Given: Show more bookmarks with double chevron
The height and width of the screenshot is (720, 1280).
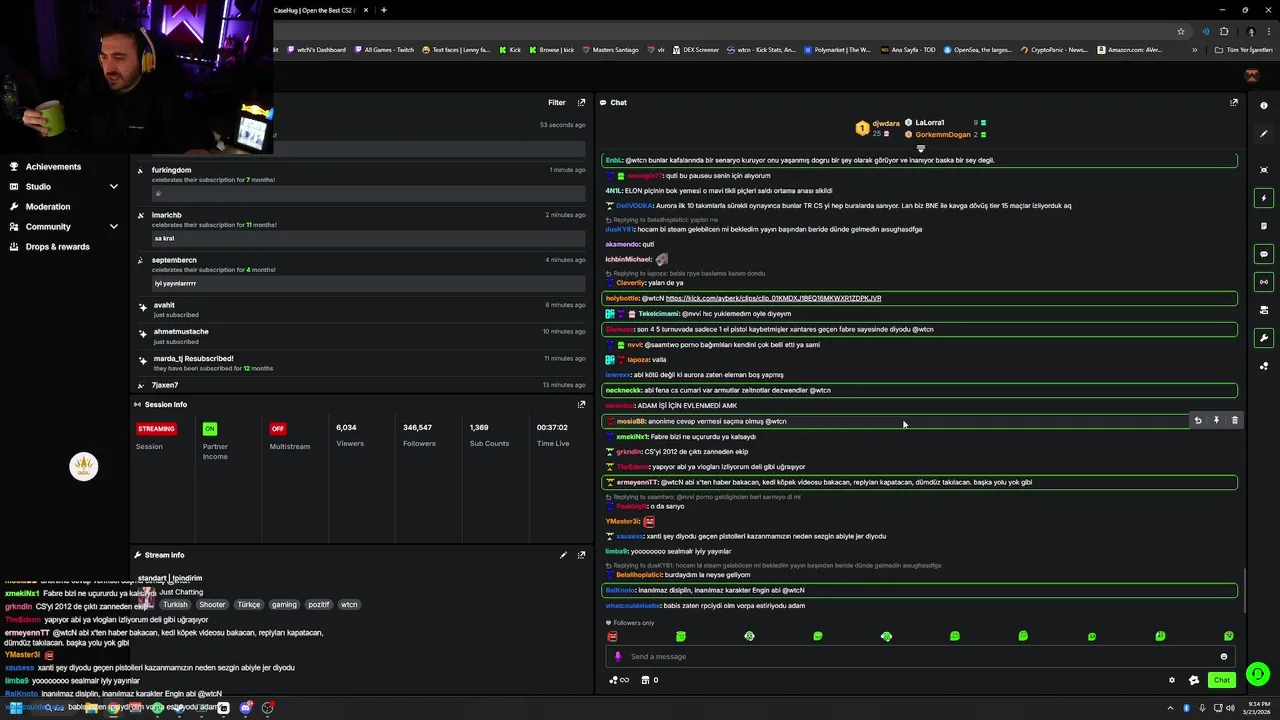Looking at the screenshot, I should pos(1194,50).
